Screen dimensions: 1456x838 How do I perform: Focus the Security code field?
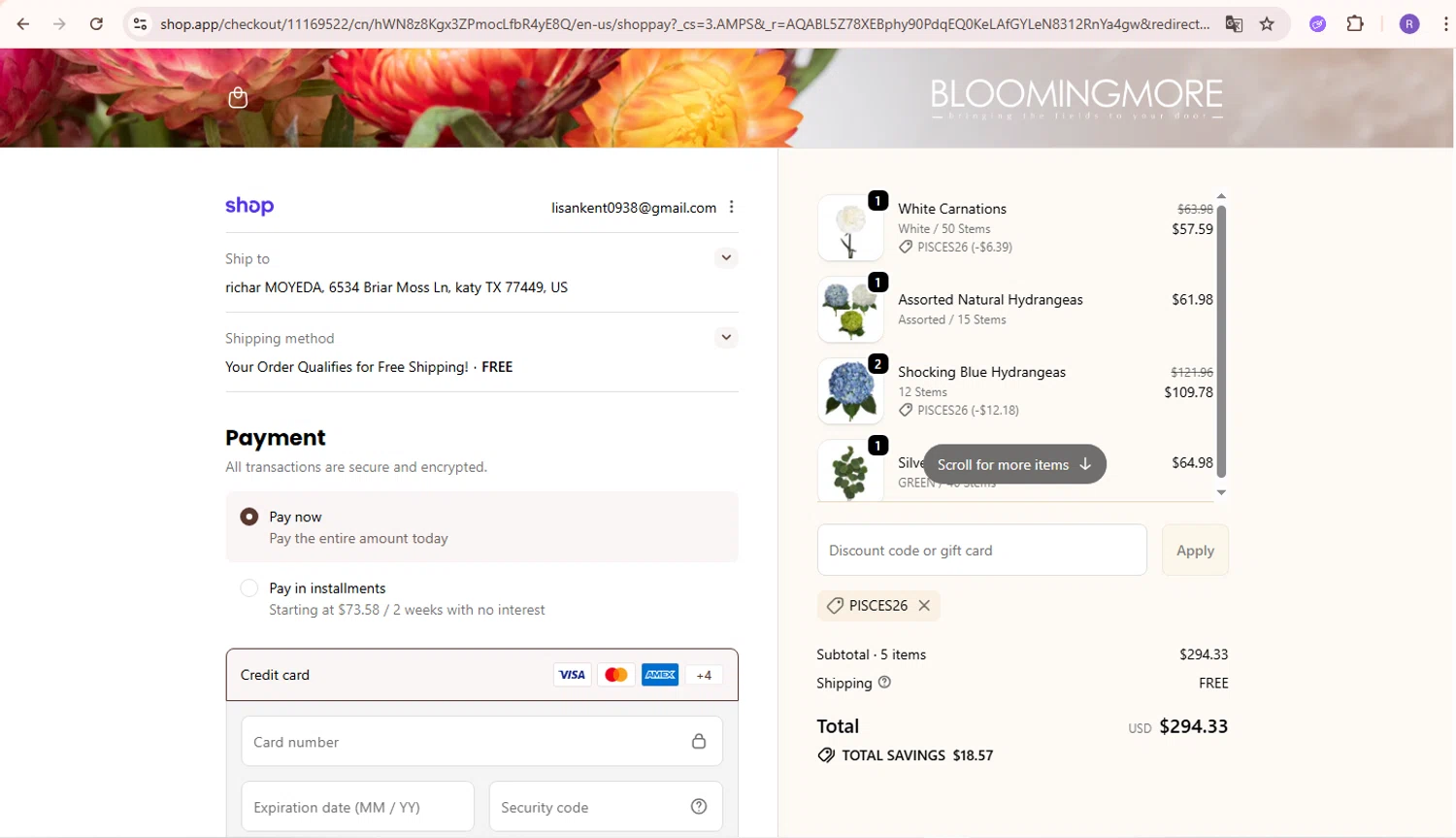coord(606,806)
